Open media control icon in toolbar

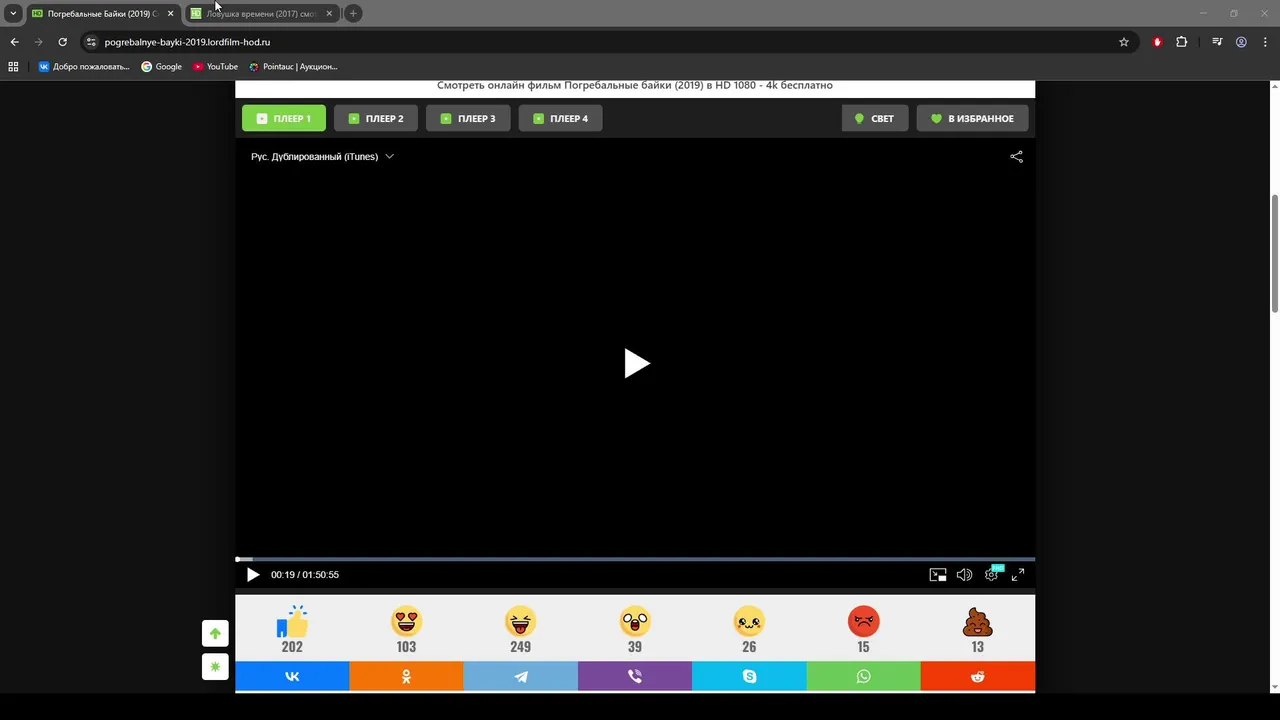[x=1217, y=42]
